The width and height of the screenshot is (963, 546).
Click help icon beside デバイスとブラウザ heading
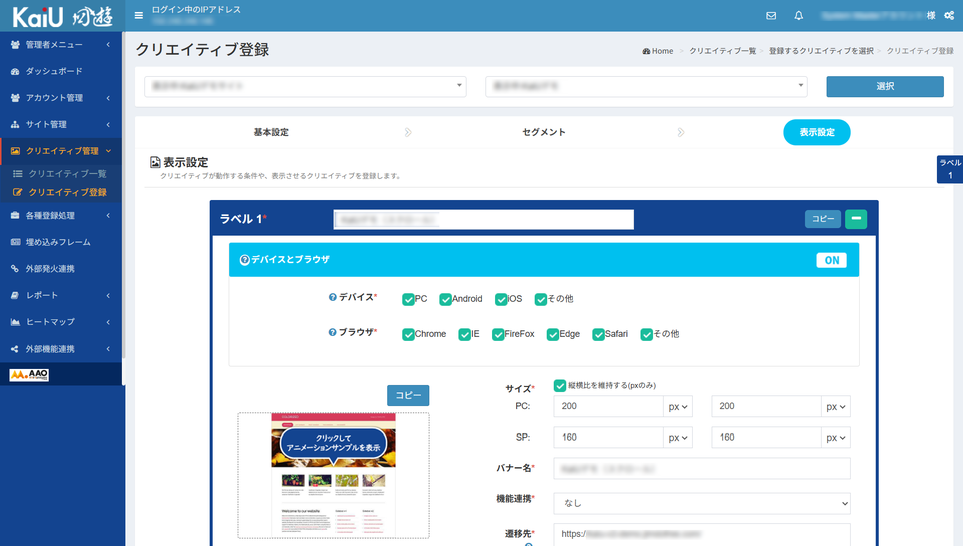click(244, 260)
